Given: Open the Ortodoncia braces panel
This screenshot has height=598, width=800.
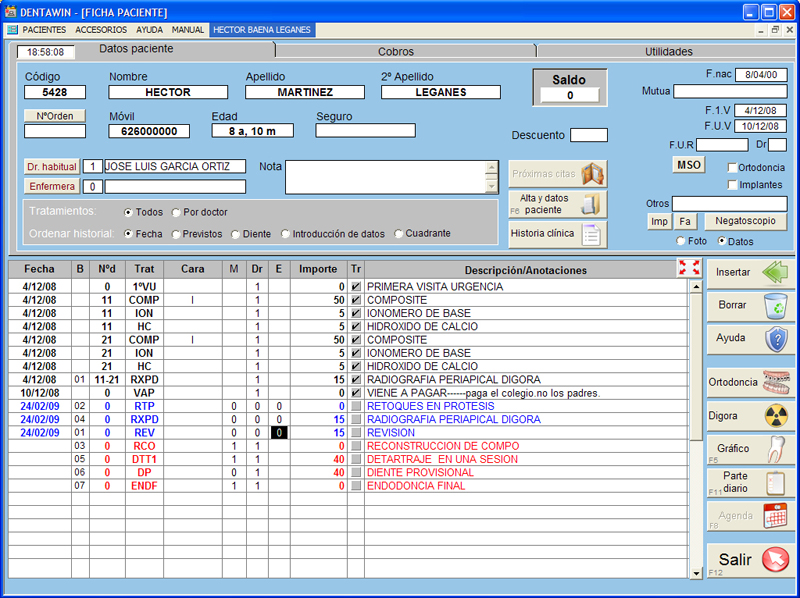Looking at the screenshot, I should (x=750, y=382).
